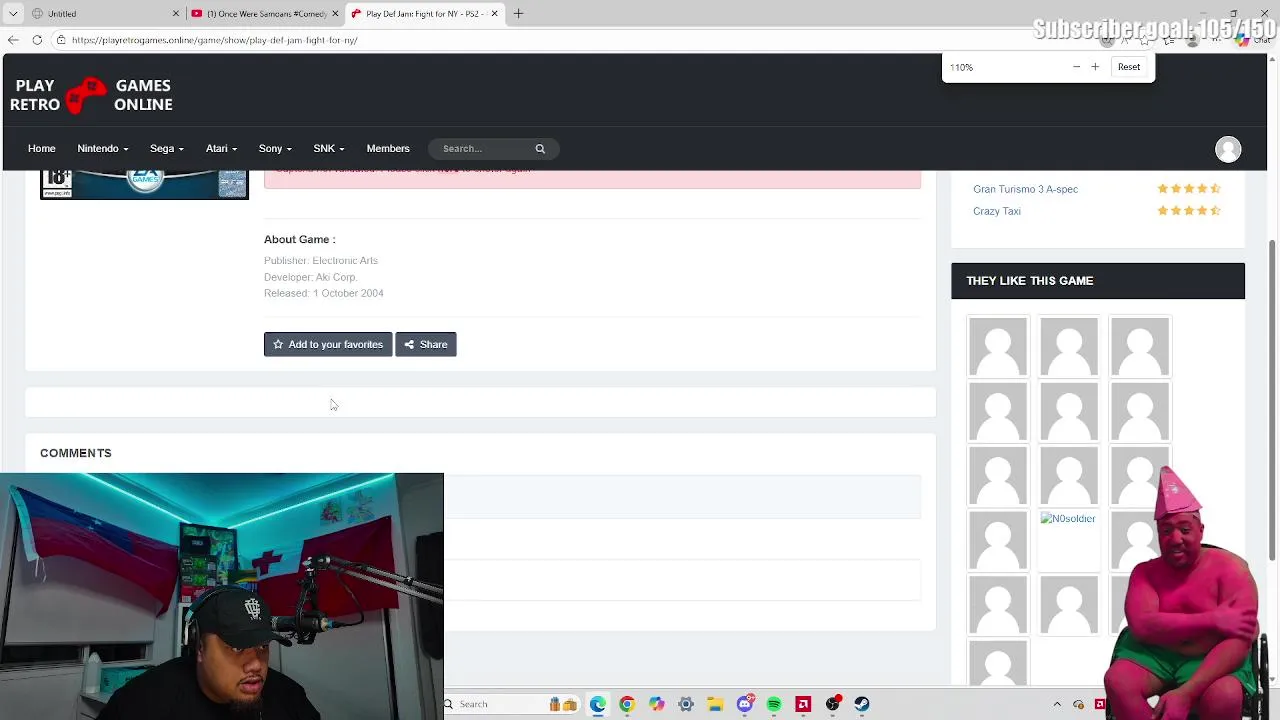The height and width of the screenshot is (720, 1280).
Task: Close the Once Were Samoans YouTube tab
Action: 335,14
